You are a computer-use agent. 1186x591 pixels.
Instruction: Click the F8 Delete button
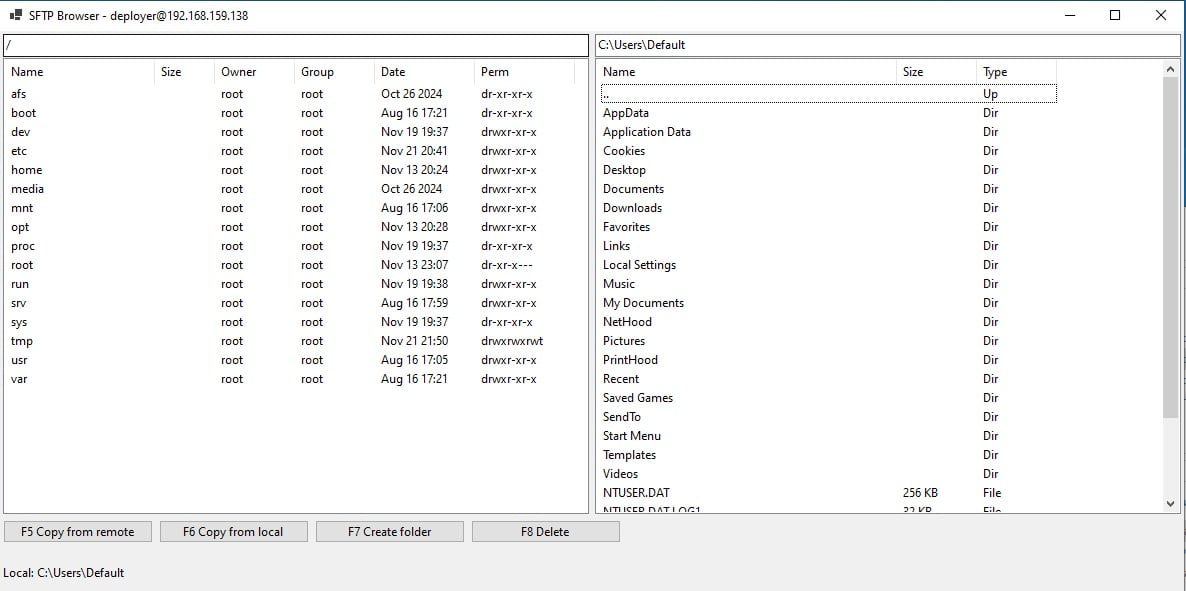pos(545,532)
